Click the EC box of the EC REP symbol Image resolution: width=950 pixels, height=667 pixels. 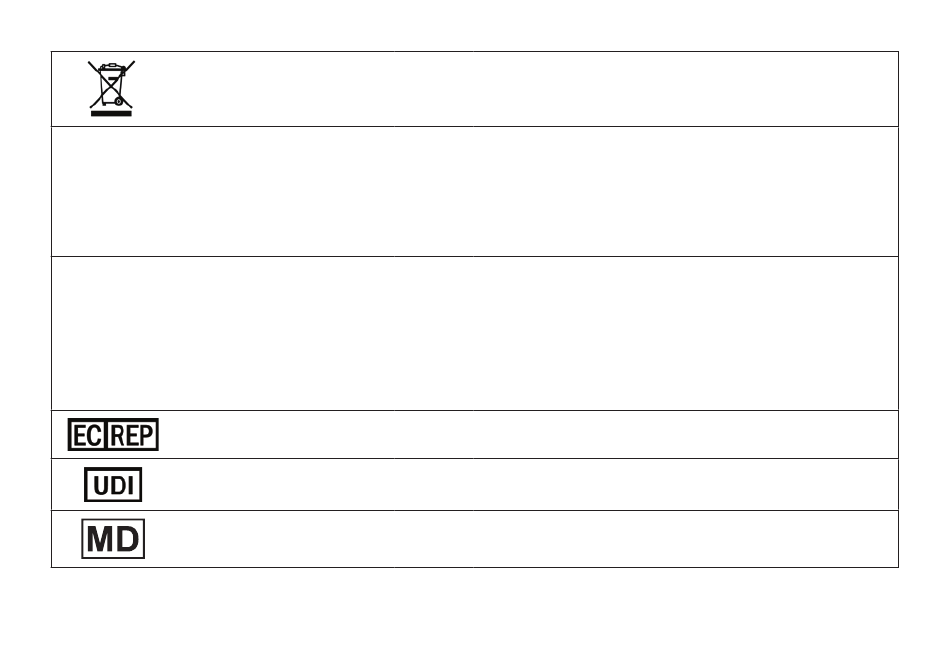88,434
